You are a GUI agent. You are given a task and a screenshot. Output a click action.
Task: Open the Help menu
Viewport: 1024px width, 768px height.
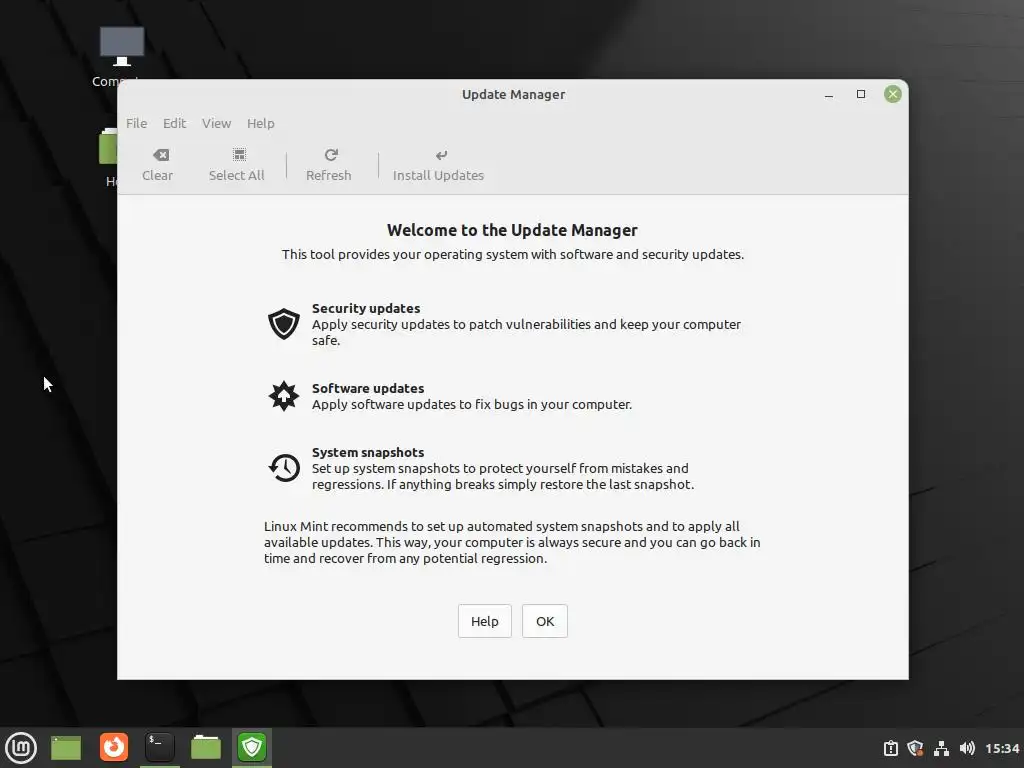click(261, 123)
